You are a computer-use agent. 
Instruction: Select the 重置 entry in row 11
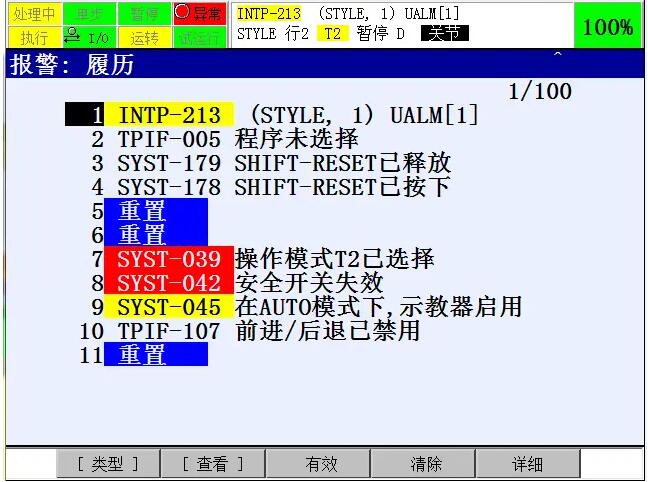(155, 354)
